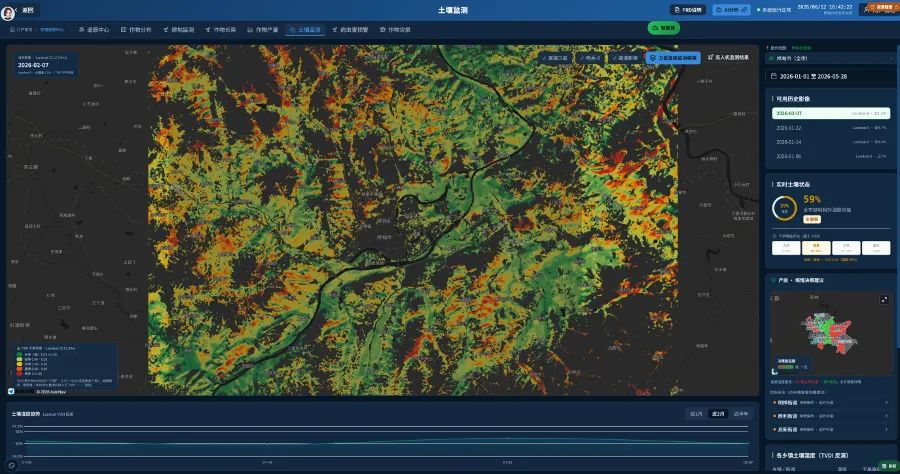This screenshot has height=474, width=900.
Task: Click the 作物灾损 tab icon
Action: (382, 30)
